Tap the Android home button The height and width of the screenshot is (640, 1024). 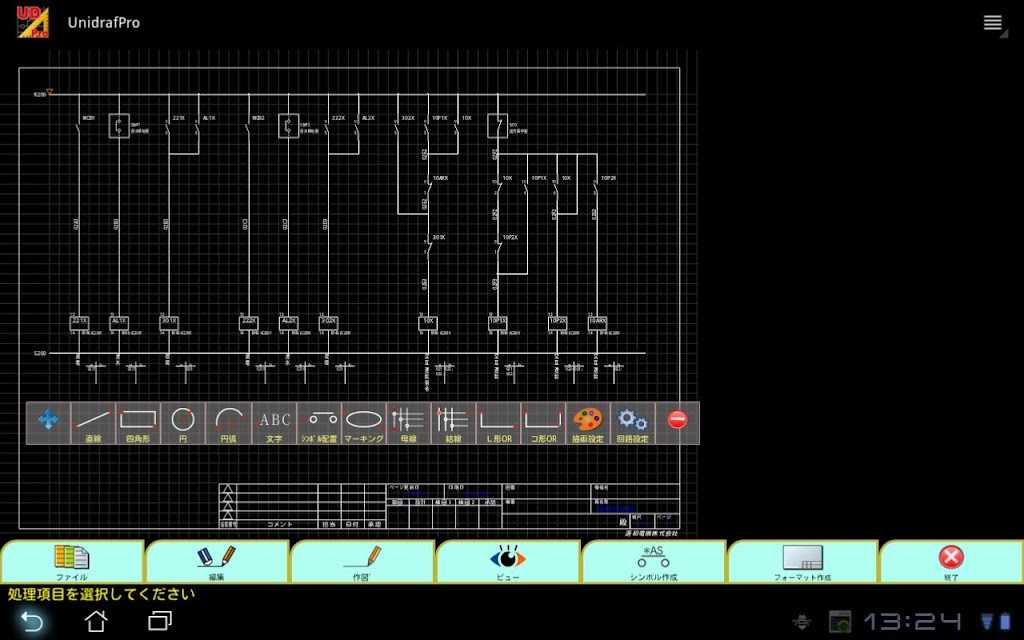[x=96, y=620]
